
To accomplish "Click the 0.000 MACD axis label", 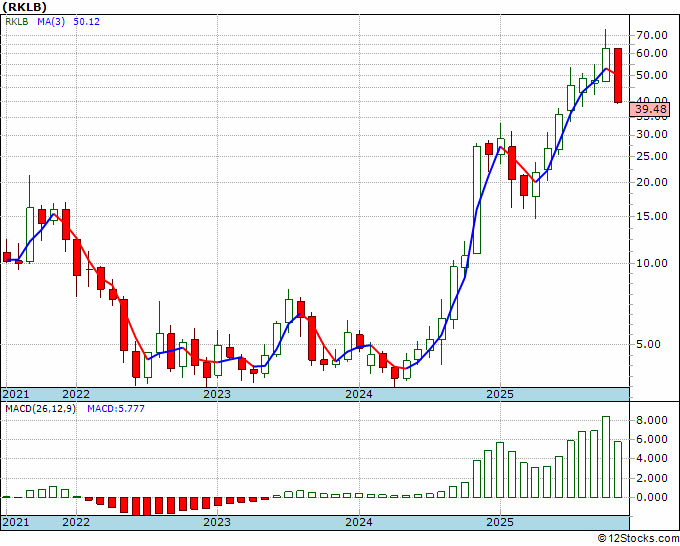I will point(652,497).
